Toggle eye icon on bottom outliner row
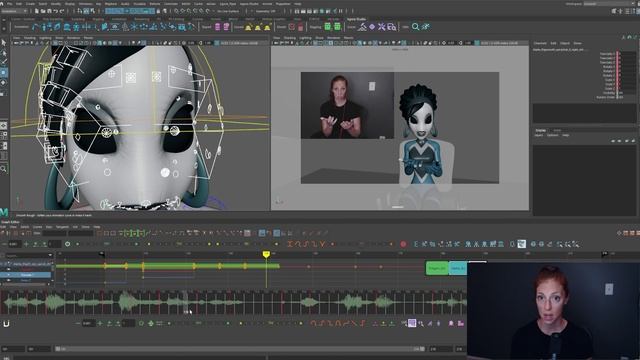This screenshot has height=360, width=640. (9, 280)
